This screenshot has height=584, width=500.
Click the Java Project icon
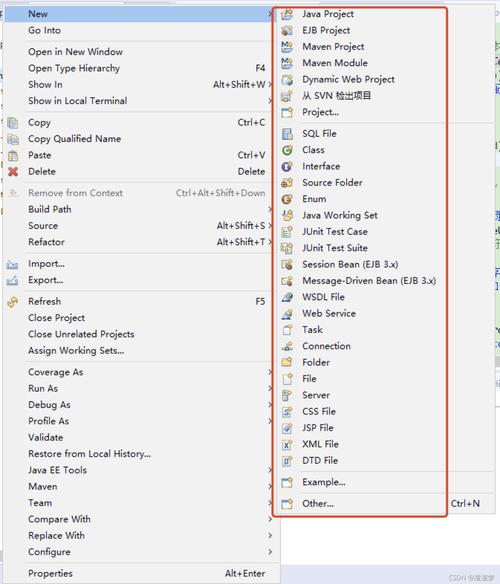287,14
